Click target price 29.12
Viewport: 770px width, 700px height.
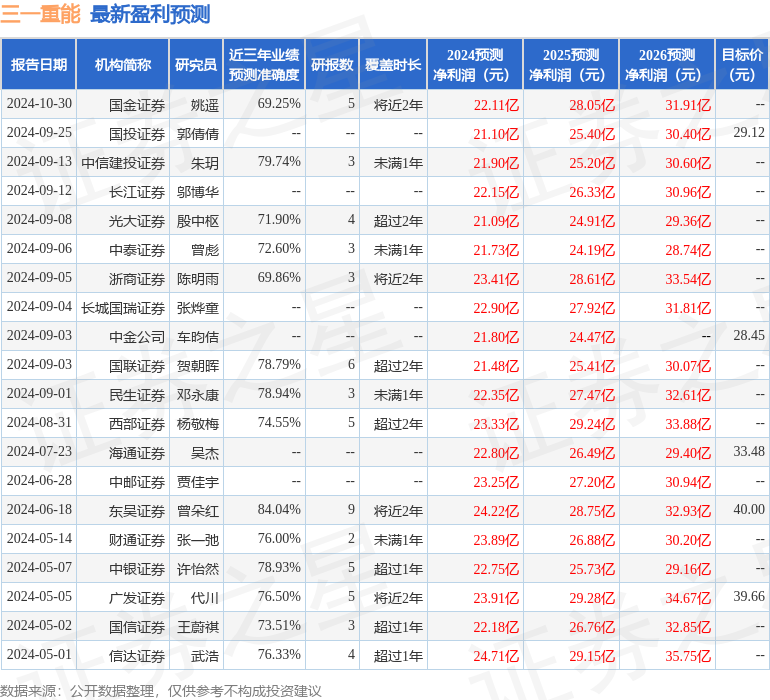[x=749, y=133]
